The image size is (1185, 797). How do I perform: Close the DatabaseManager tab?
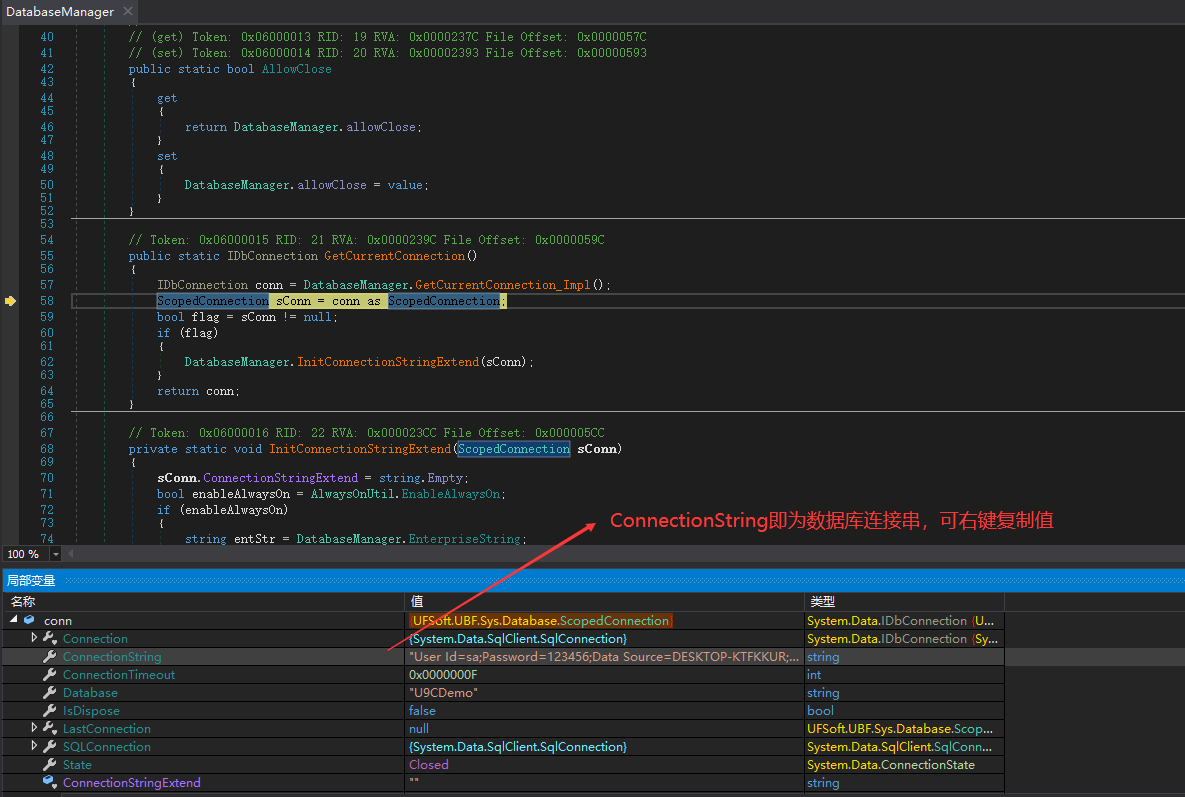(130, 12)
